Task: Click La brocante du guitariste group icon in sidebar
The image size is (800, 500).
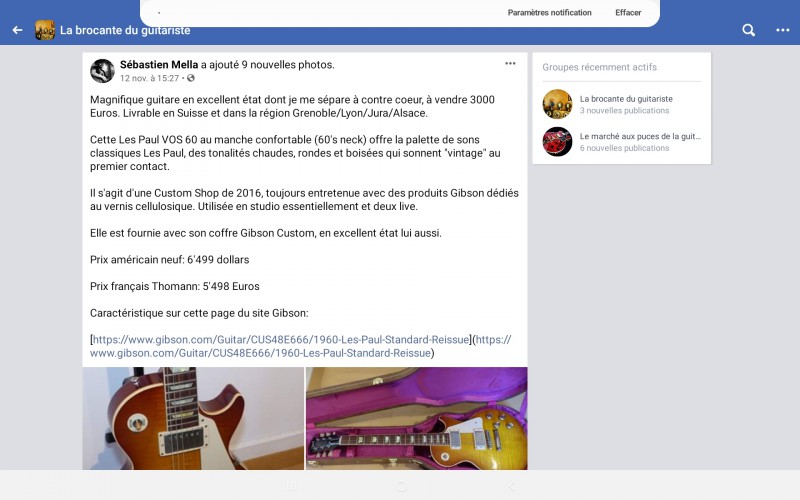Action: (x=557, y=104)
